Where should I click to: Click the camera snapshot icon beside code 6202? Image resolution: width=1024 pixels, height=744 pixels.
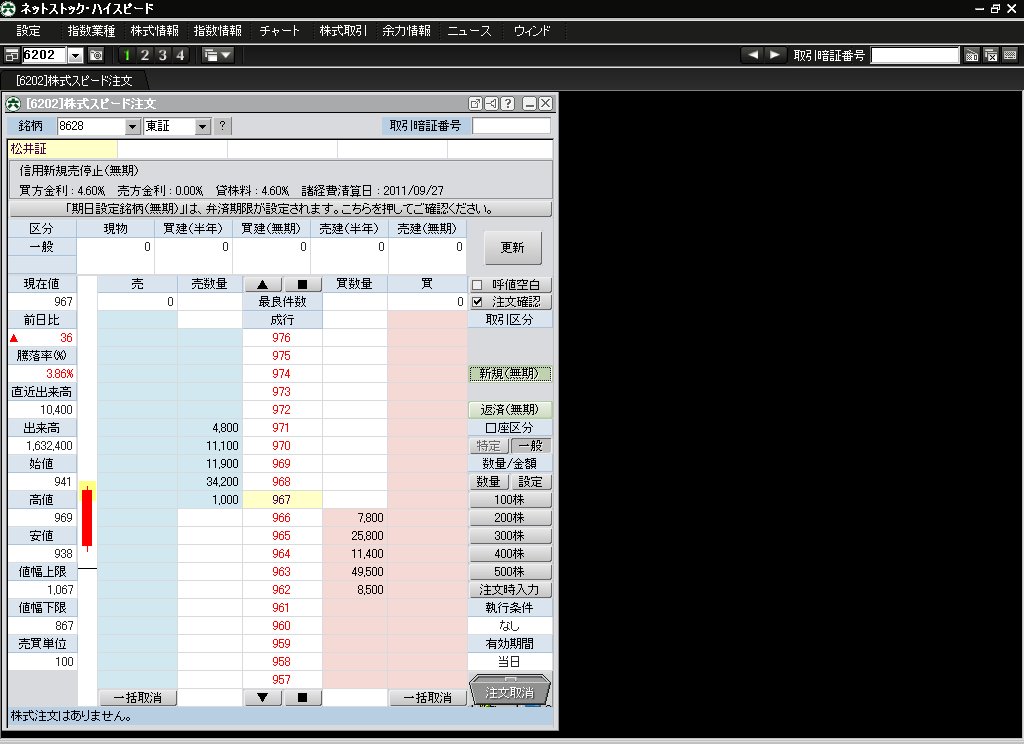(x=96, y=55)
